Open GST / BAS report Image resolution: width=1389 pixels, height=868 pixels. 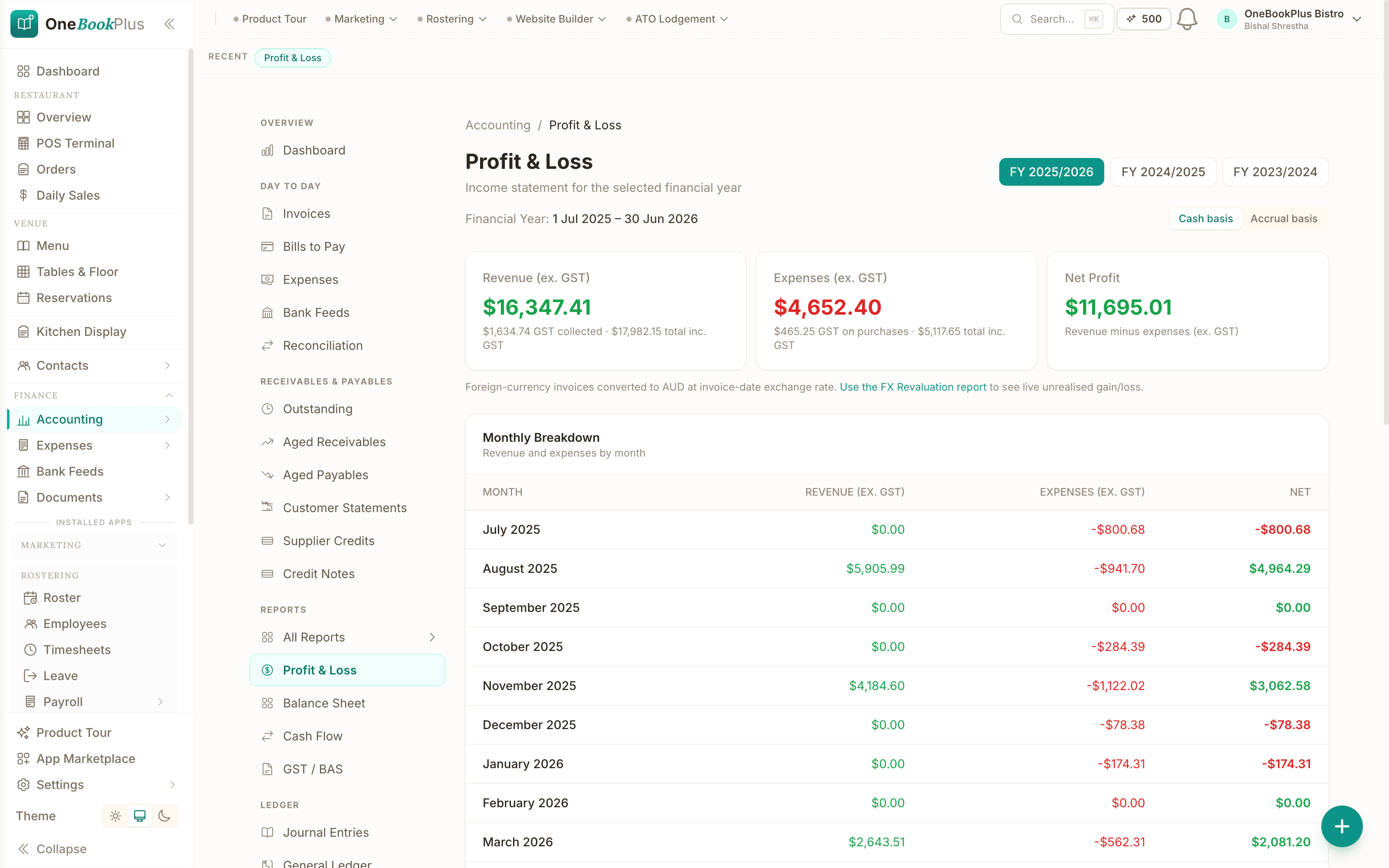pyautogui.click(x=347, y=769)
